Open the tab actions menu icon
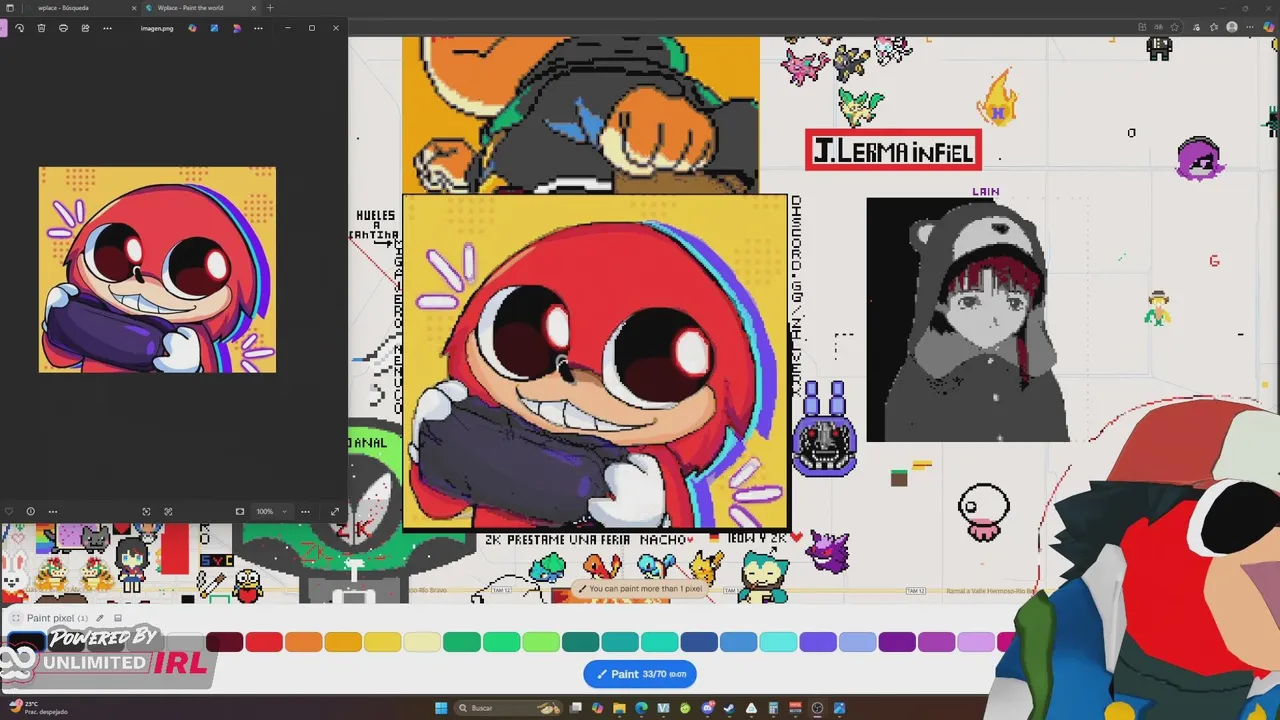The height and width of the screenshot is (720, 1280). [x=10, y=8]
